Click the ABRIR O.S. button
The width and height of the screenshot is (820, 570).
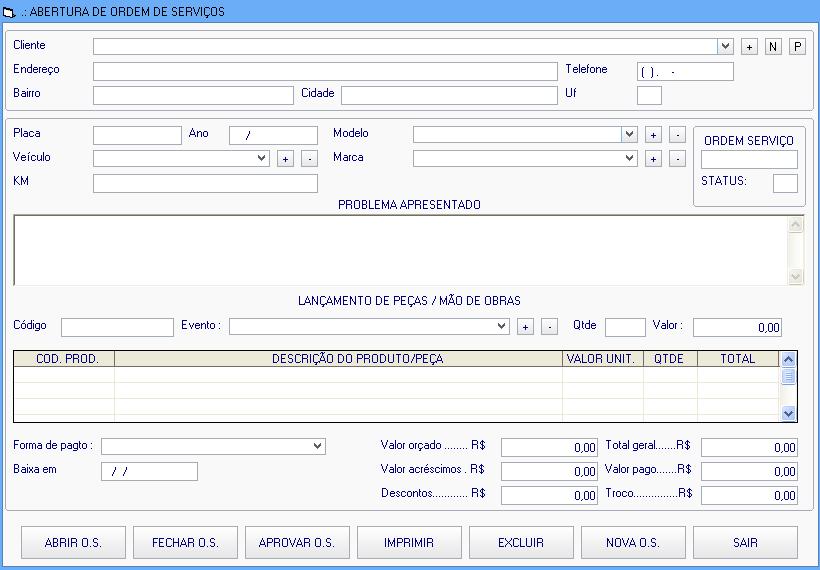(73, 543)
